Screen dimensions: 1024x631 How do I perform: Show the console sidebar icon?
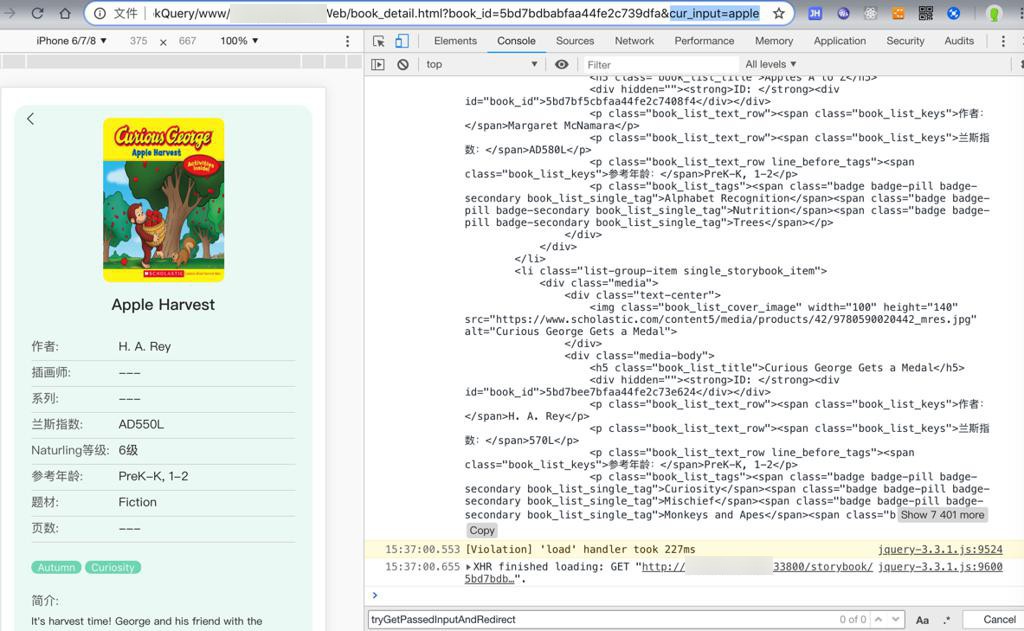[x=378, y=64]
